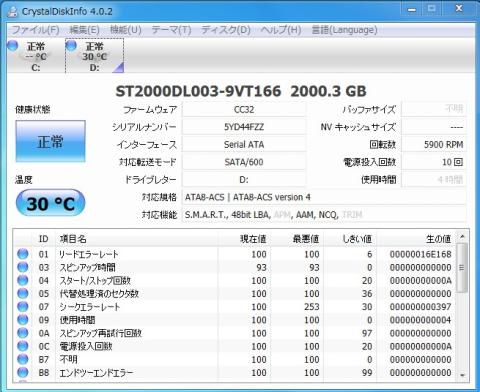
Task: Click the 最悪値 column header
Action: pos(297,239)
